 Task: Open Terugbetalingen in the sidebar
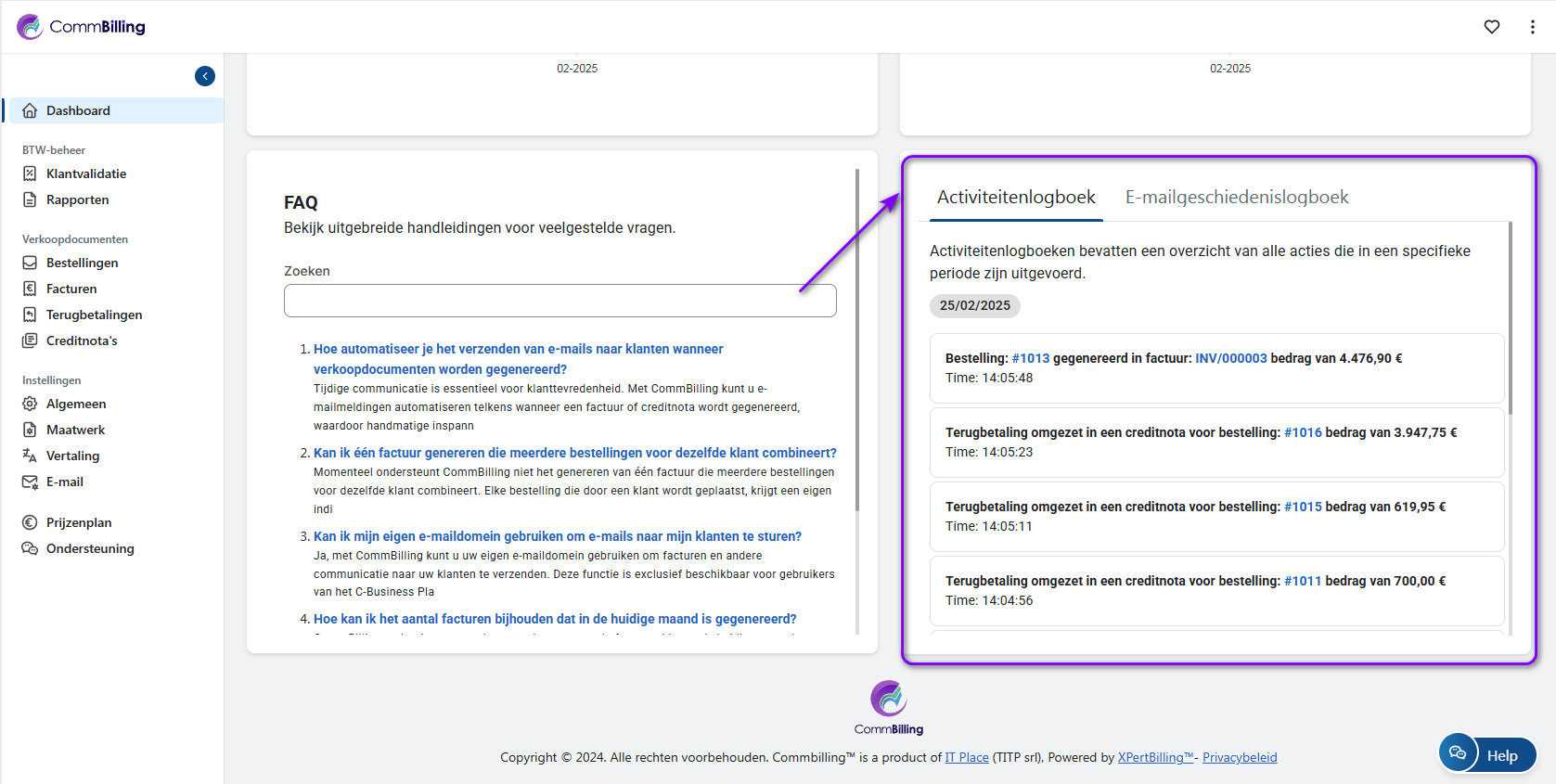tap(94, 315)
